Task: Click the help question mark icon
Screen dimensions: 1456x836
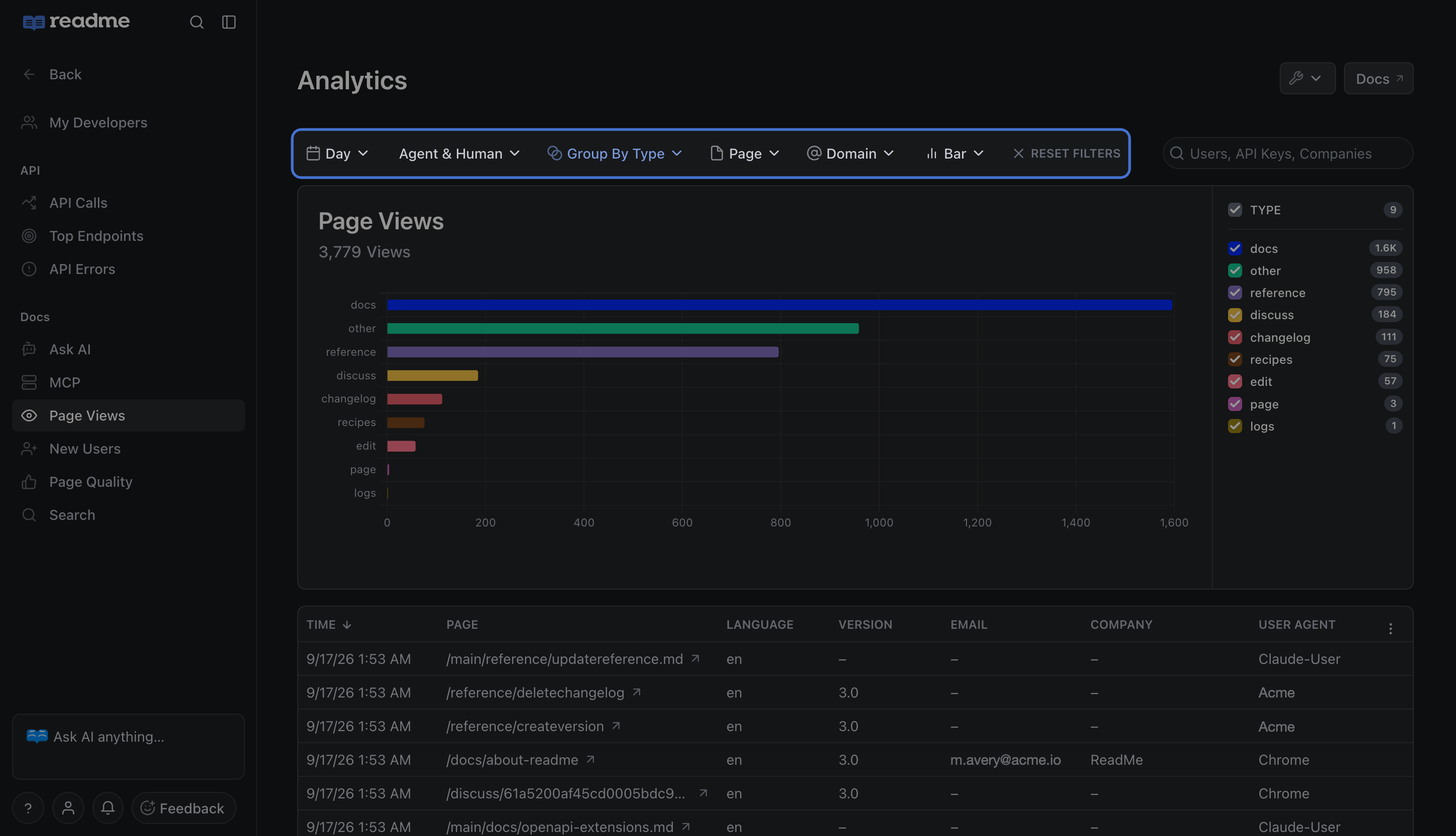Action: coord(28,808)
